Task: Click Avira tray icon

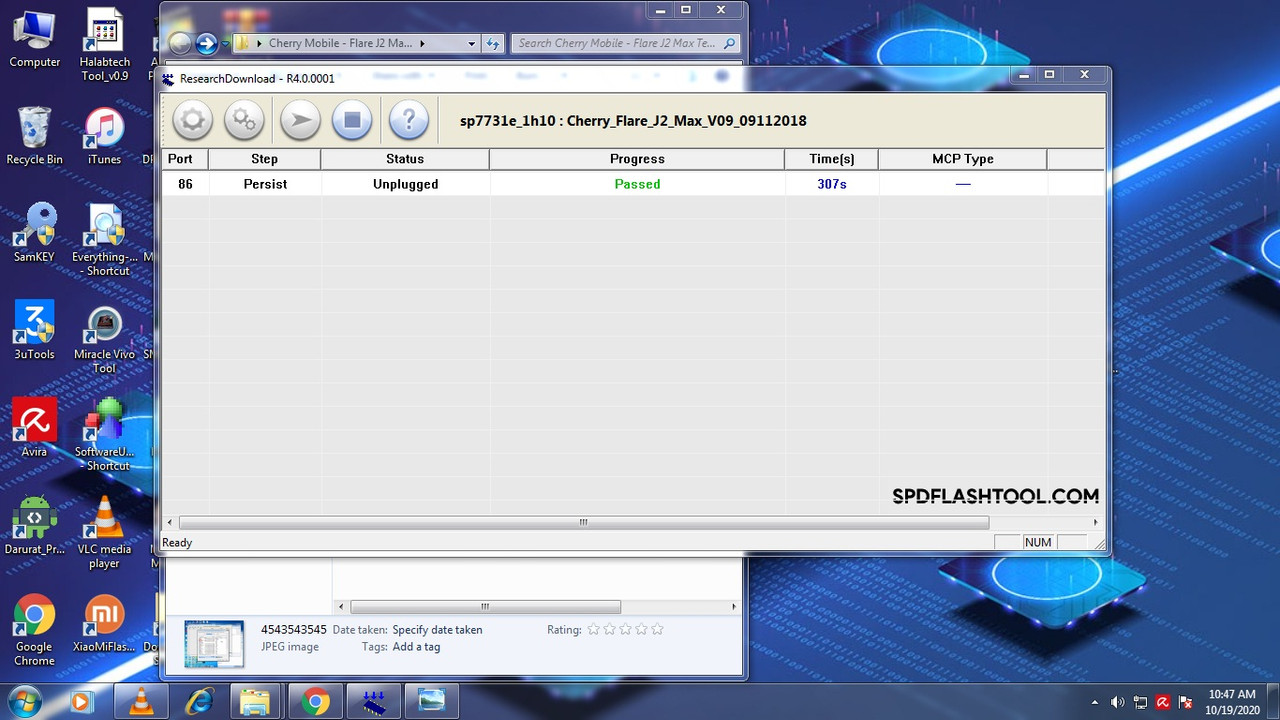Action: tap(1163, 702)
